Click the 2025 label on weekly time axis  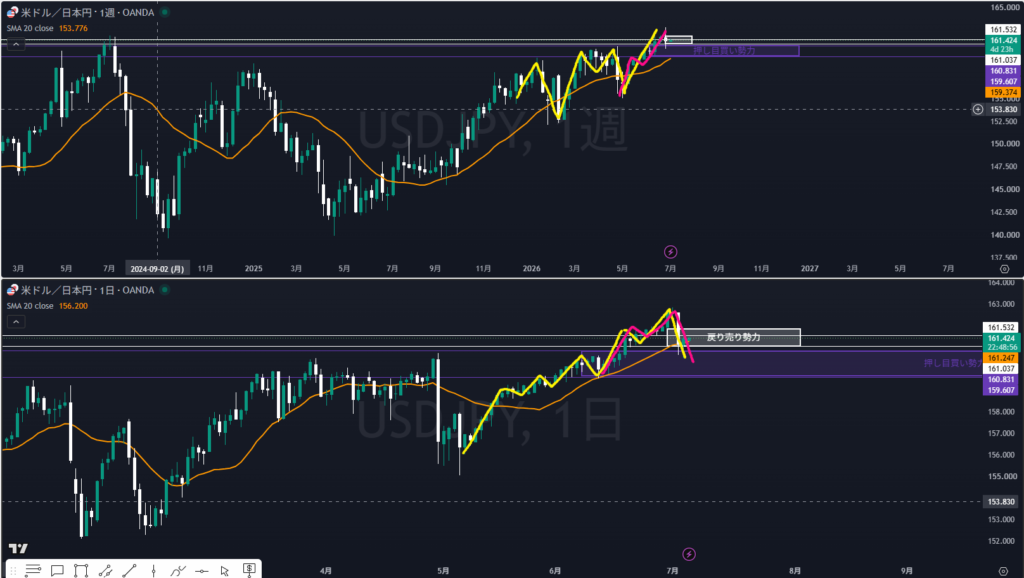253,268
